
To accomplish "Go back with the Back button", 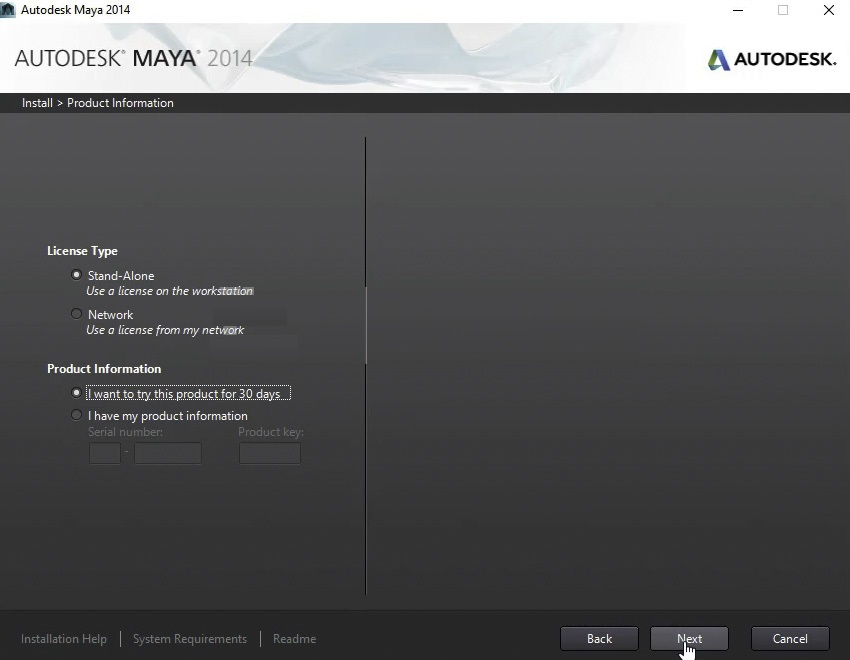I will pos(599,639).
